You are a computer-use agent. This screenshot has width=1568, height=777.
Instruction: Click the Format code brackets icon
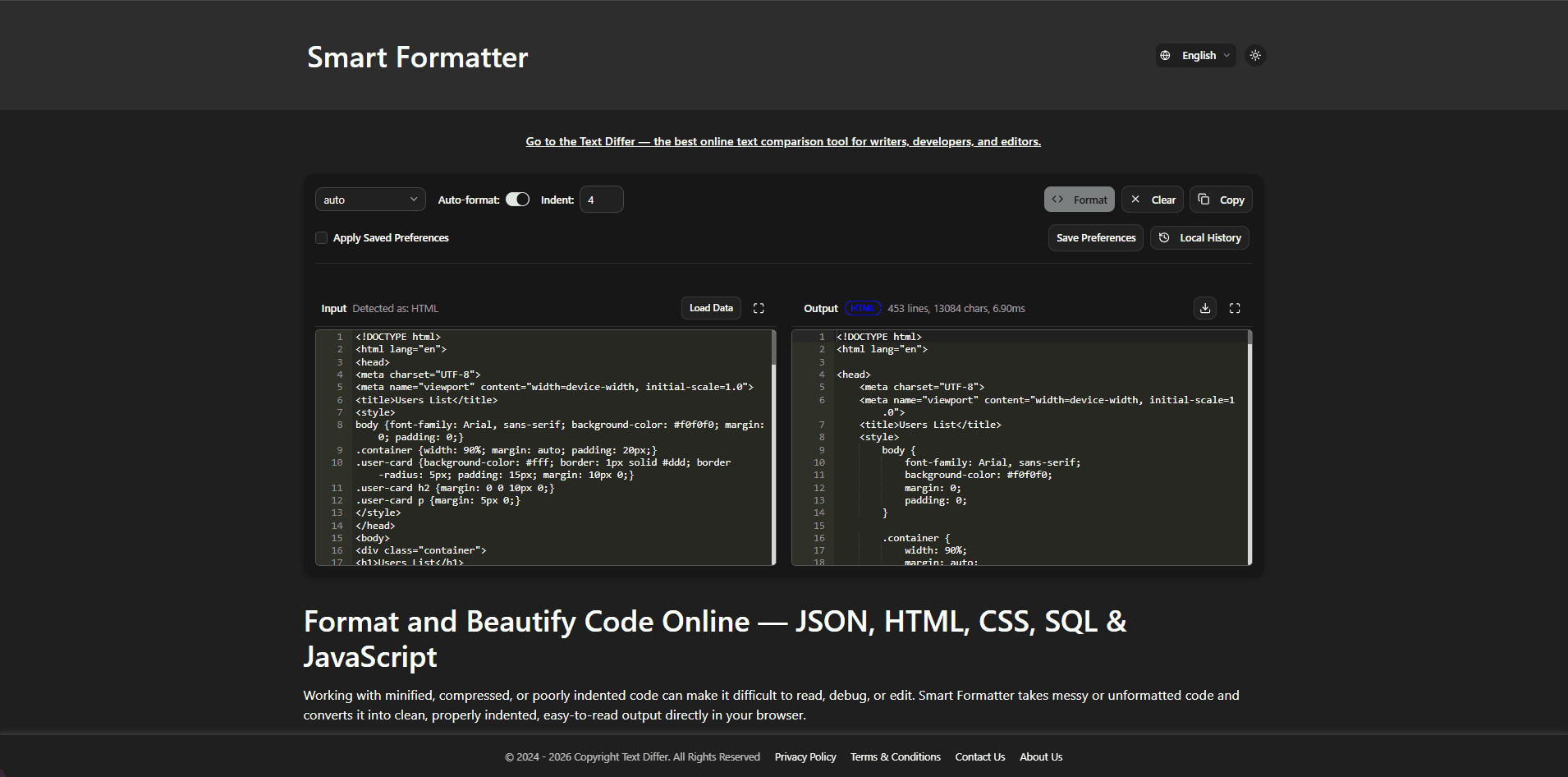(x=1058, y=200)
